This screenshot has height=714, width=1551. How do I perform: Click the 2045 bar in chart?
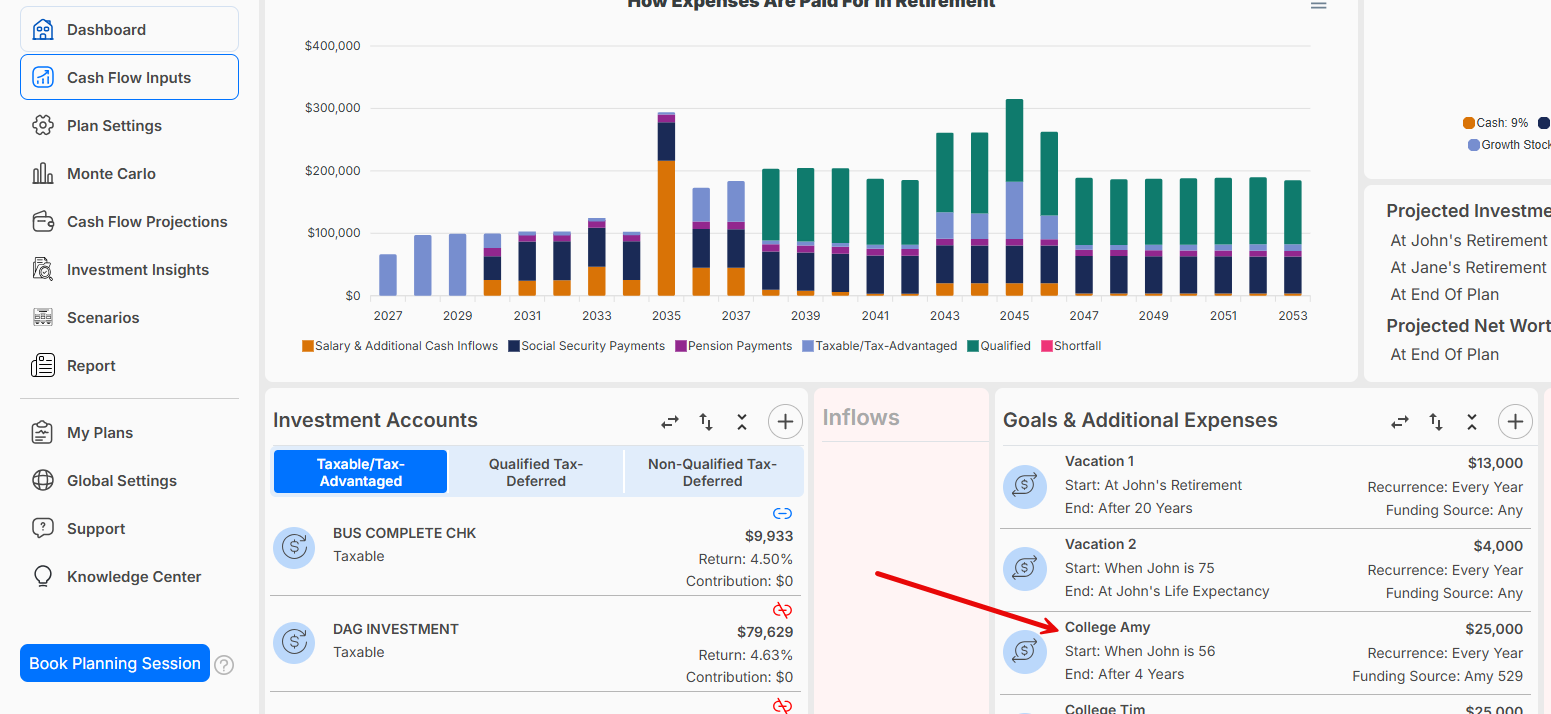click(1014, 197)
